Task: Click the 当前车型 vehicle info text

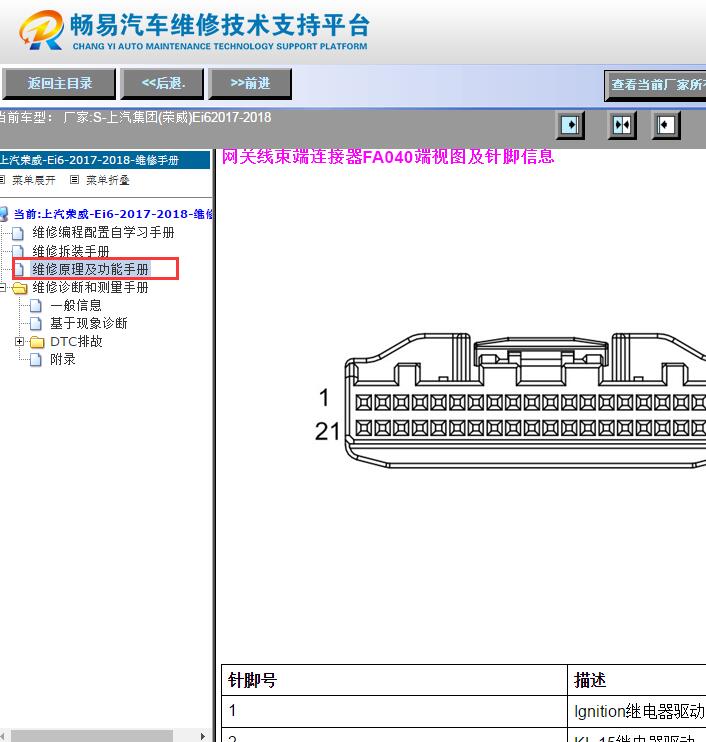Action: coord(135,117)
